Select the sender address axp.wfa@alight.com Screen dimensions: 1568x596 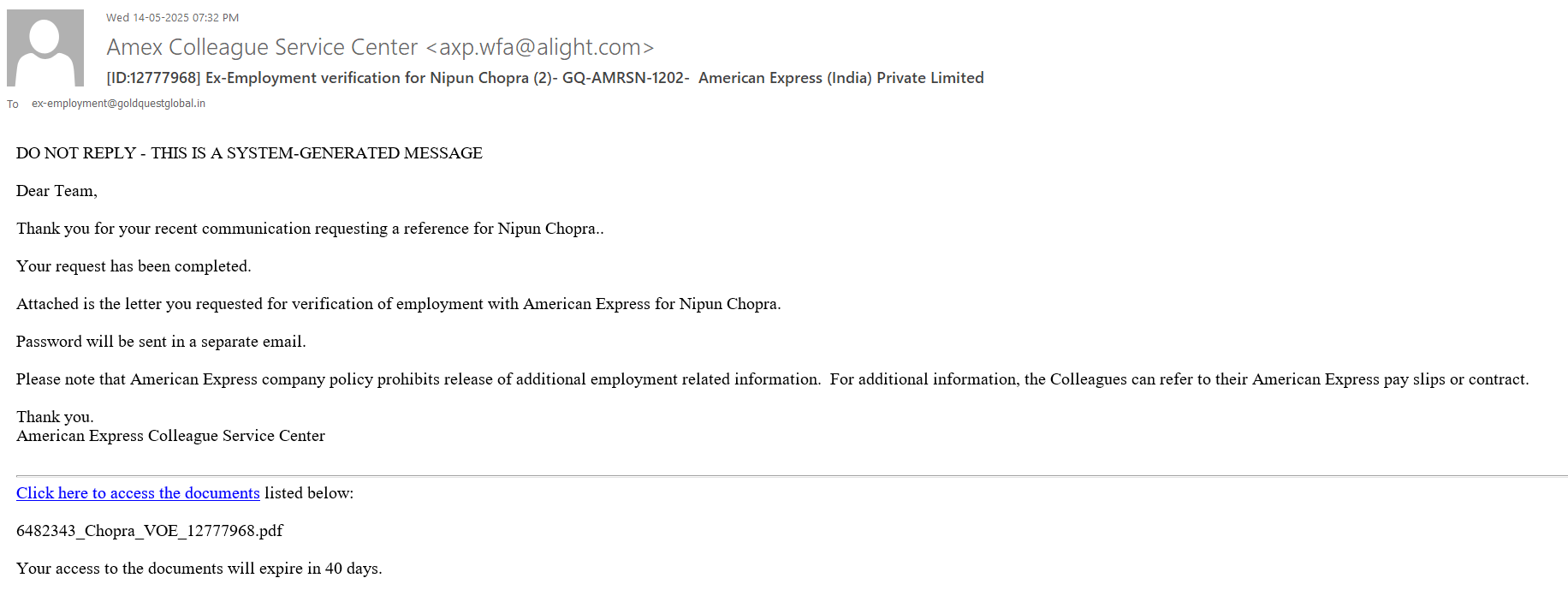(x=540, y=47)
